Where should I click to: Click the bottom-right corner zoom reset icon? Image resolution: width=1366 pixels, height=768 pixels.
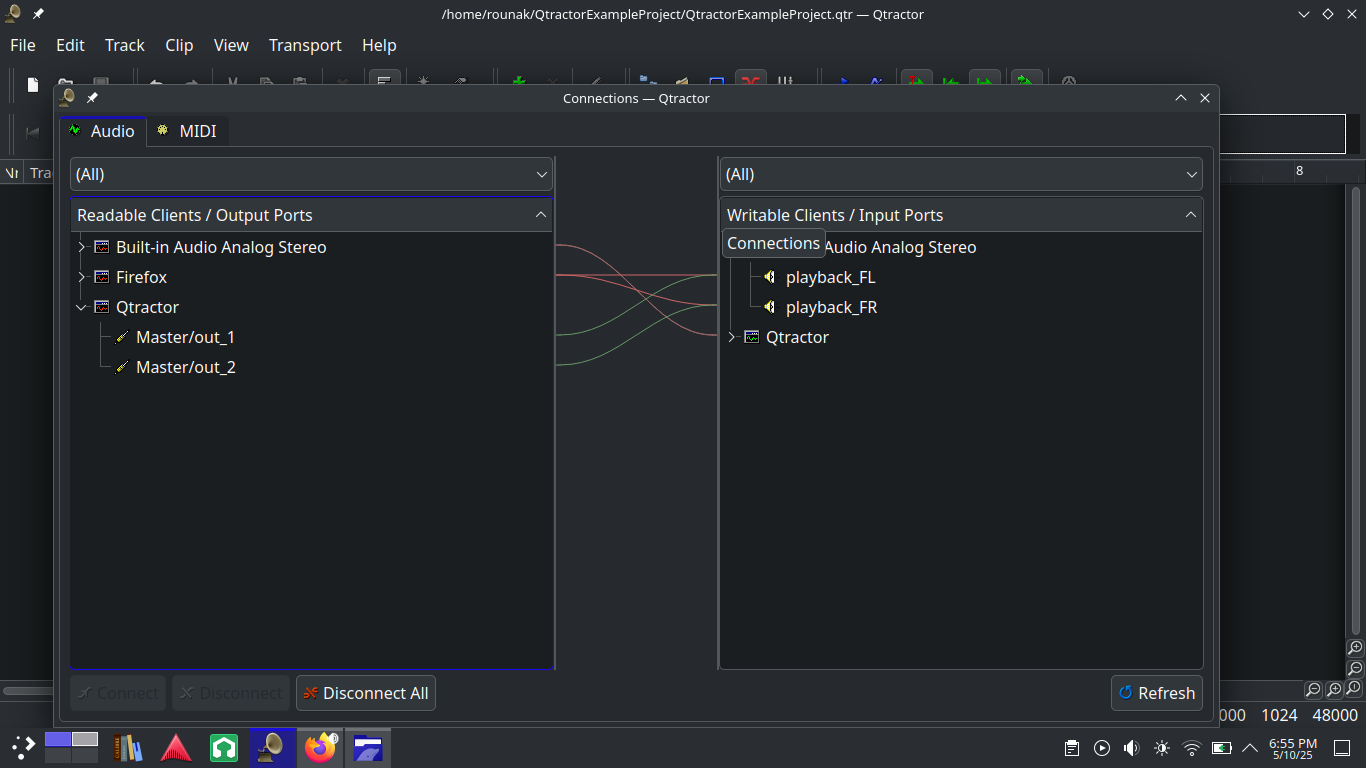point(1355,689)
